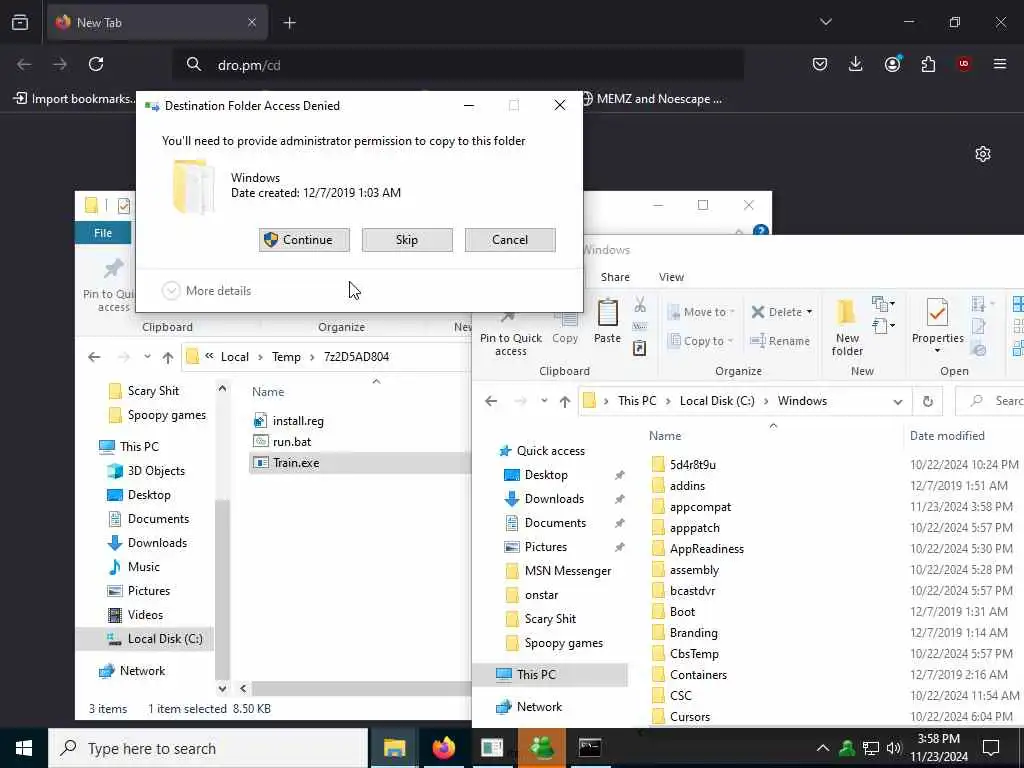Viewport: 1024px width, 768px height.
Task: Open recent locations dropdown in Windows Explorer
Action: pos(544,401)
